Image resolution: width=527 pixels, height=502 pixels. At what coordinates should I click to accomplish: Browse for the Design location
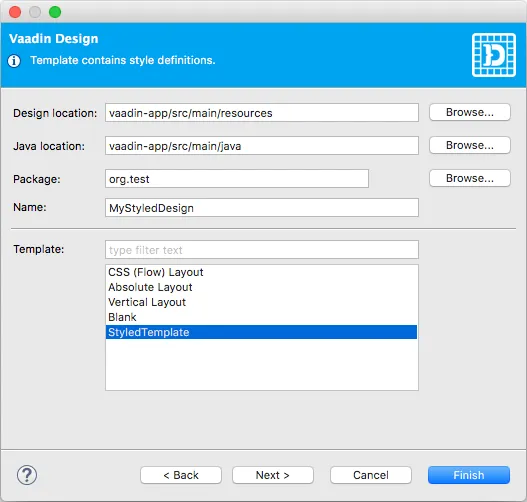pos(470,112)
